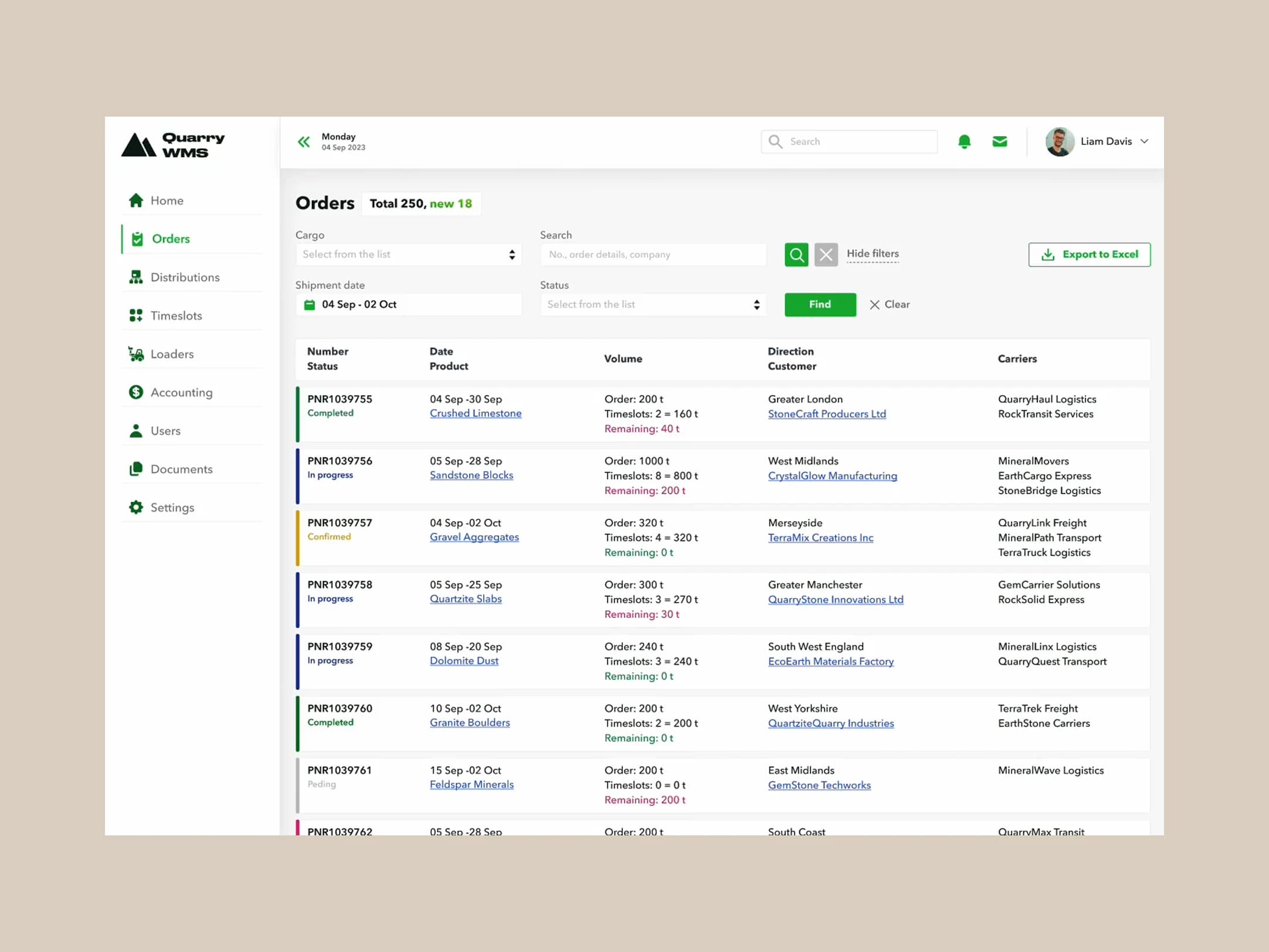Viewport: 1269px width, 952px height.
Task: Click the Users person icon in sidebar
Action: [x=136, y=431]
